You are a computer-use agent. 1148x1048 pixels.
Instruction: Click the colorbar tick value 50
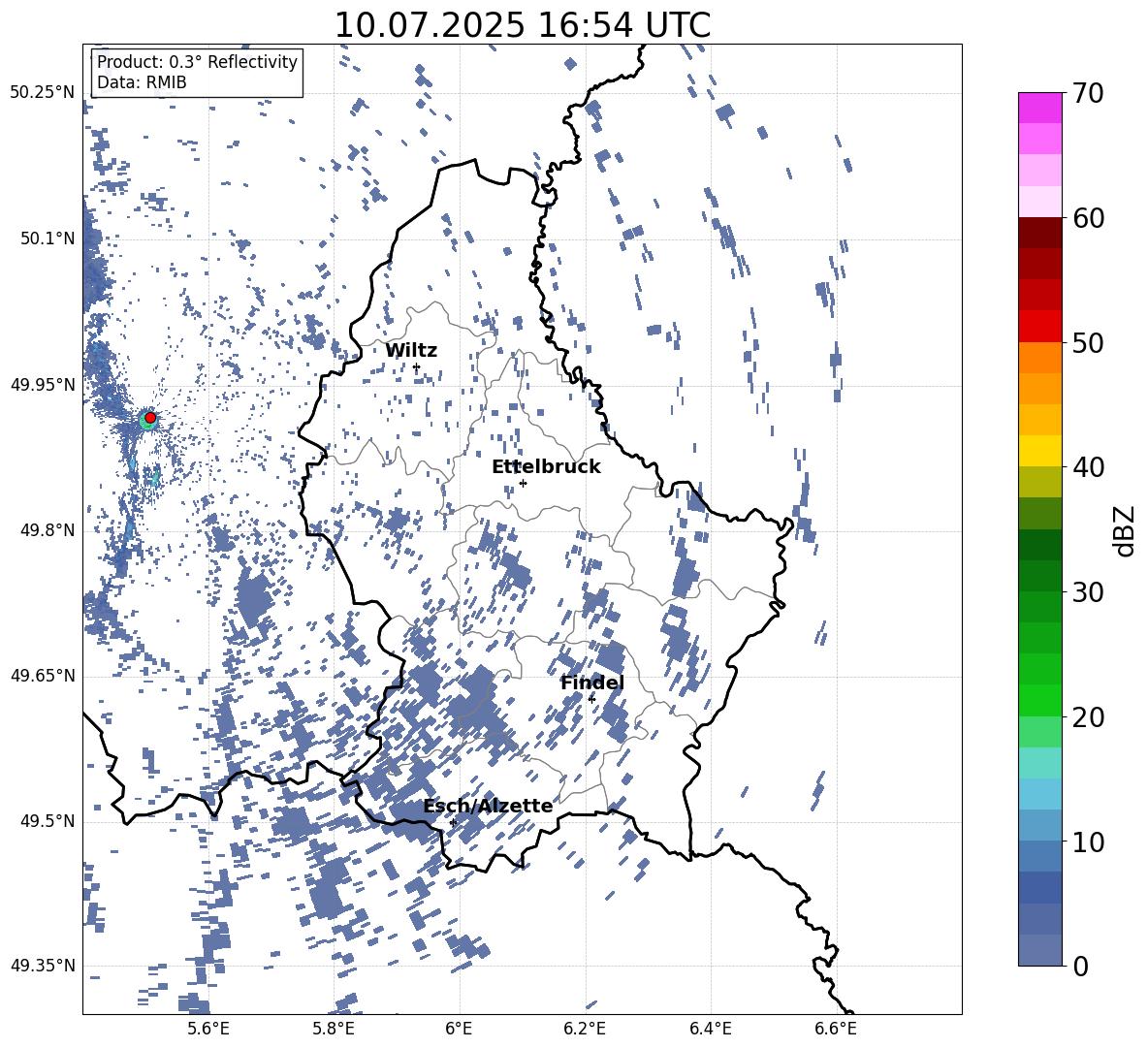click(1088, 343)
